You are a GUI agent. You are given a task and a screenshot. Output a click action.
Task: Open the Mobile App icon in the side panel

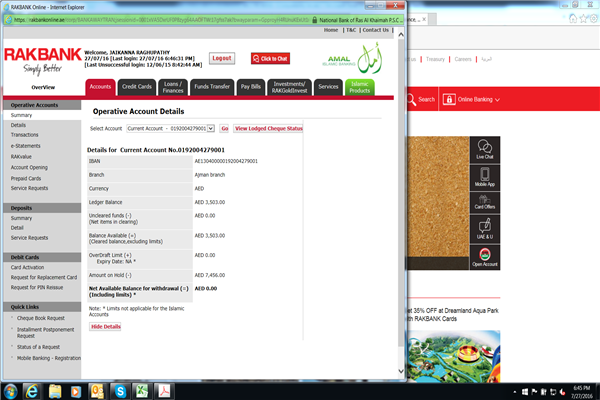tap(484, 178)
